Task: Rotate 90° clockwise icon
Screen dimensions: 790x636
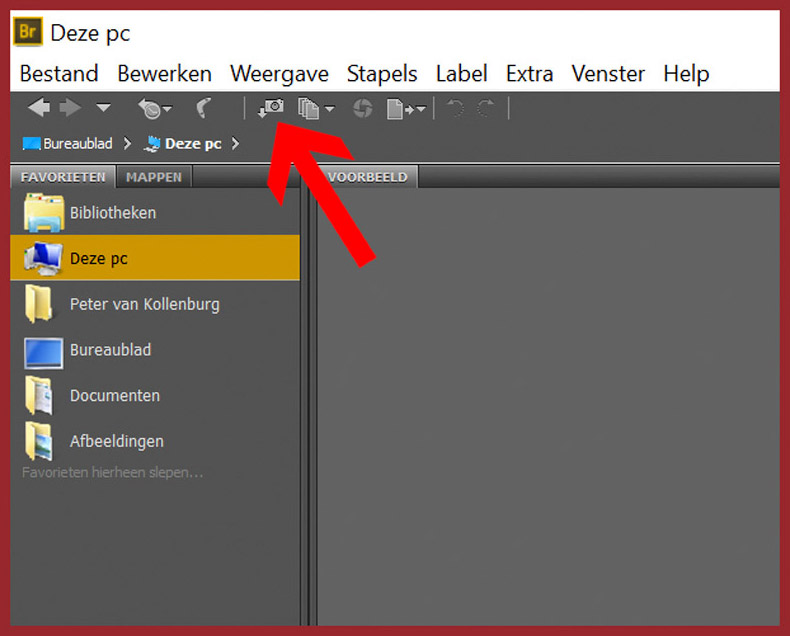Action: click(x=486, y=108)
